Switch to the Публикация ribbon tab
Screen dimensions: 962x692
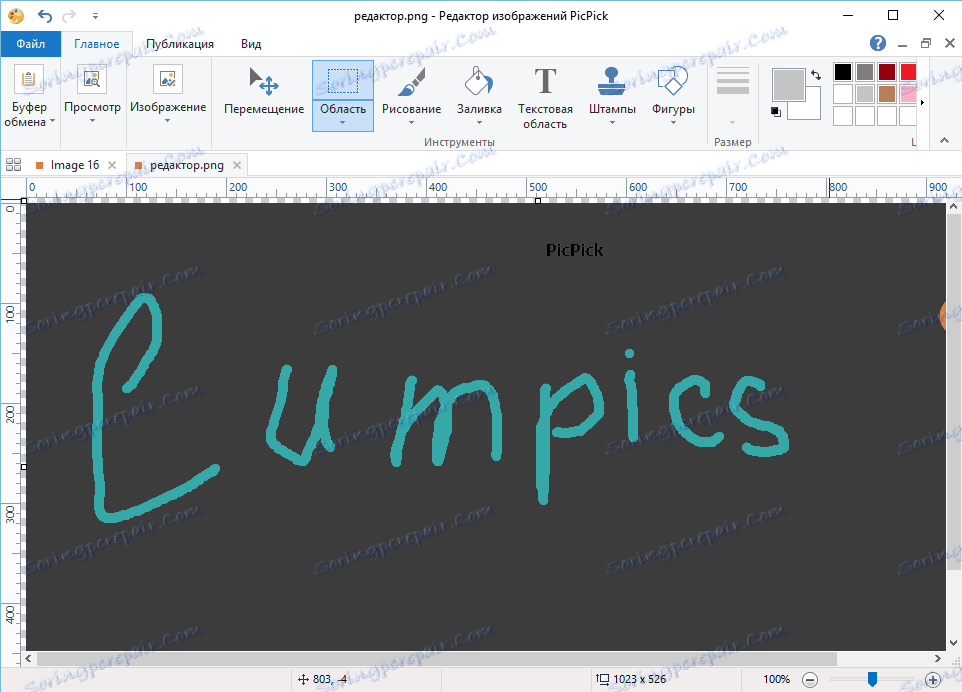click(180, 44)
